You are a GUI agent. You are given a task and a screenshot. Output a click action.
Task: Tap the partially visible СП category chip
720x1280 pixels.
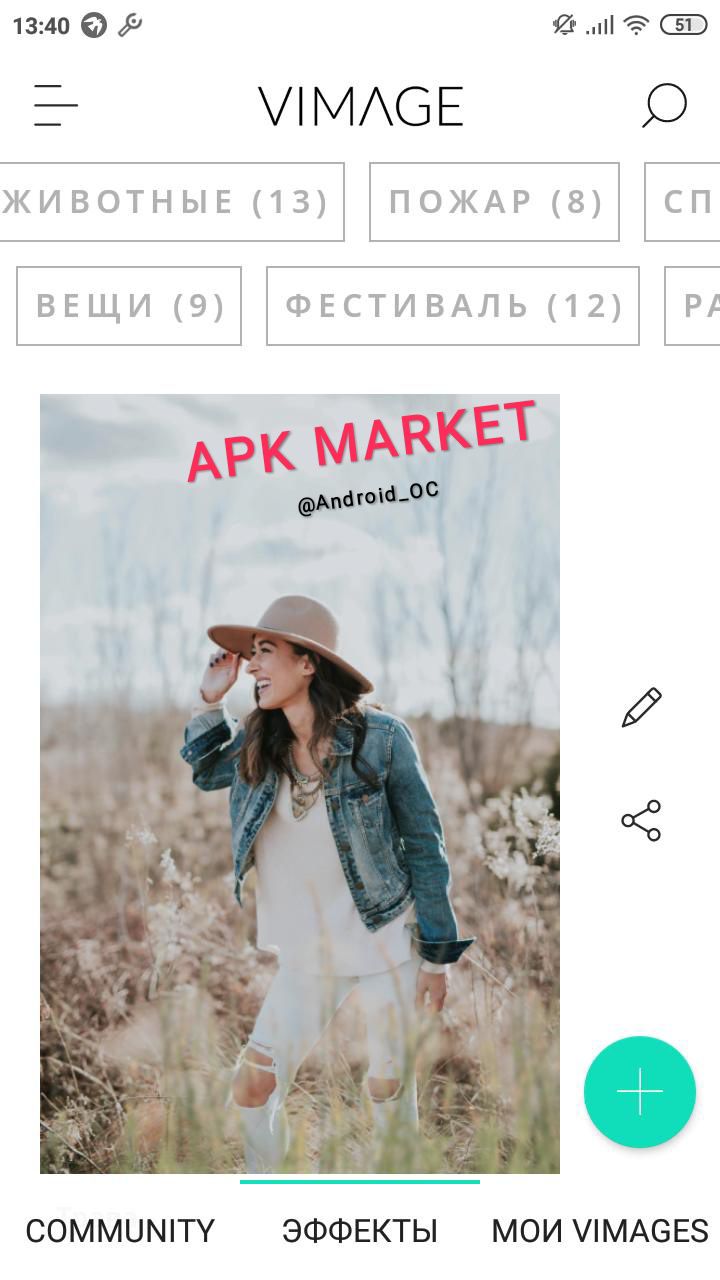coord(682,202)
